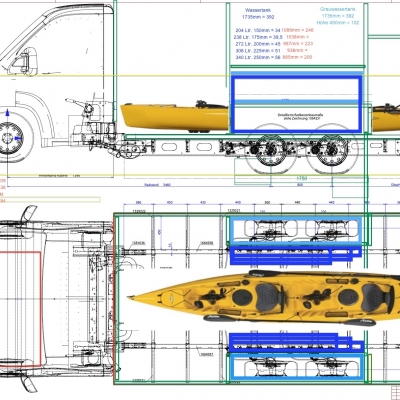Screen dimensions: 400x400
Task: Click the 1750 axle dimension label
Action: tap(302, 179)
